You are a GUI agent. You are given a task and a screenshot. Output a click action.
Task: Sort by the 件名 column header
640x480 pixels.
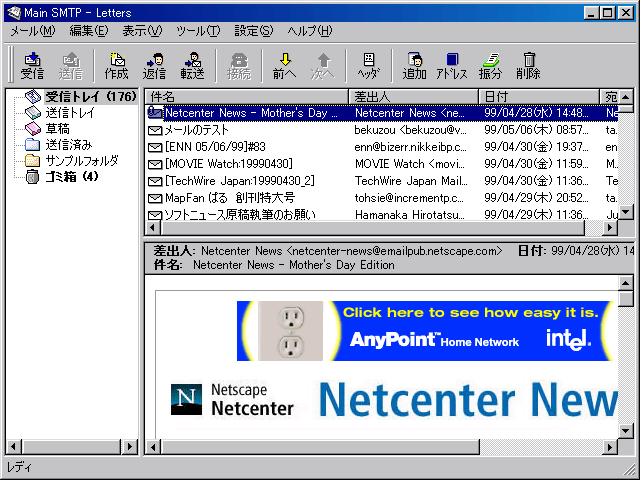(247, 97)
